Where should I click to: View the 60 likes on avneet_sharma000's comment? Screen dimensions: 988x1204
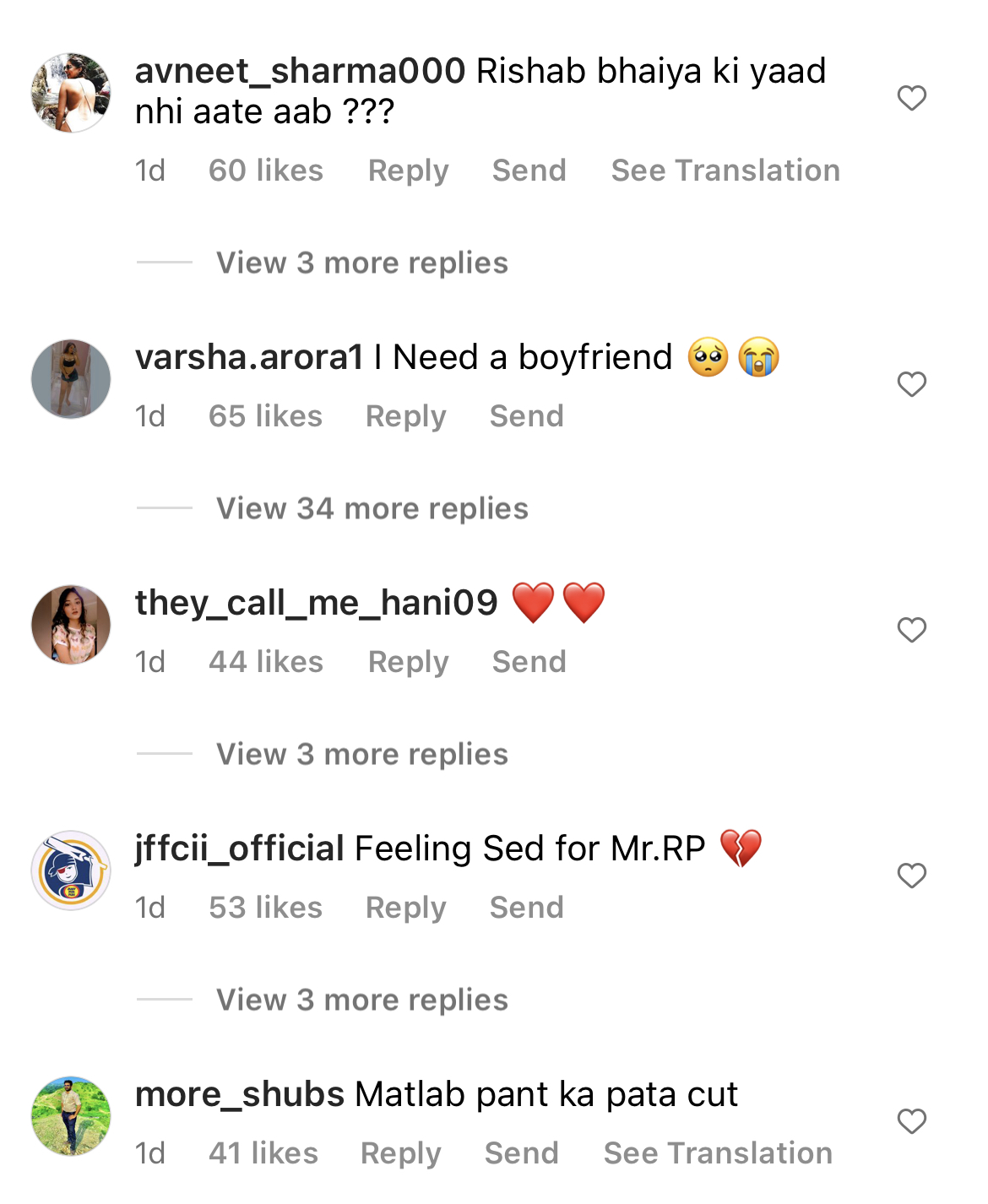[266, 170]
